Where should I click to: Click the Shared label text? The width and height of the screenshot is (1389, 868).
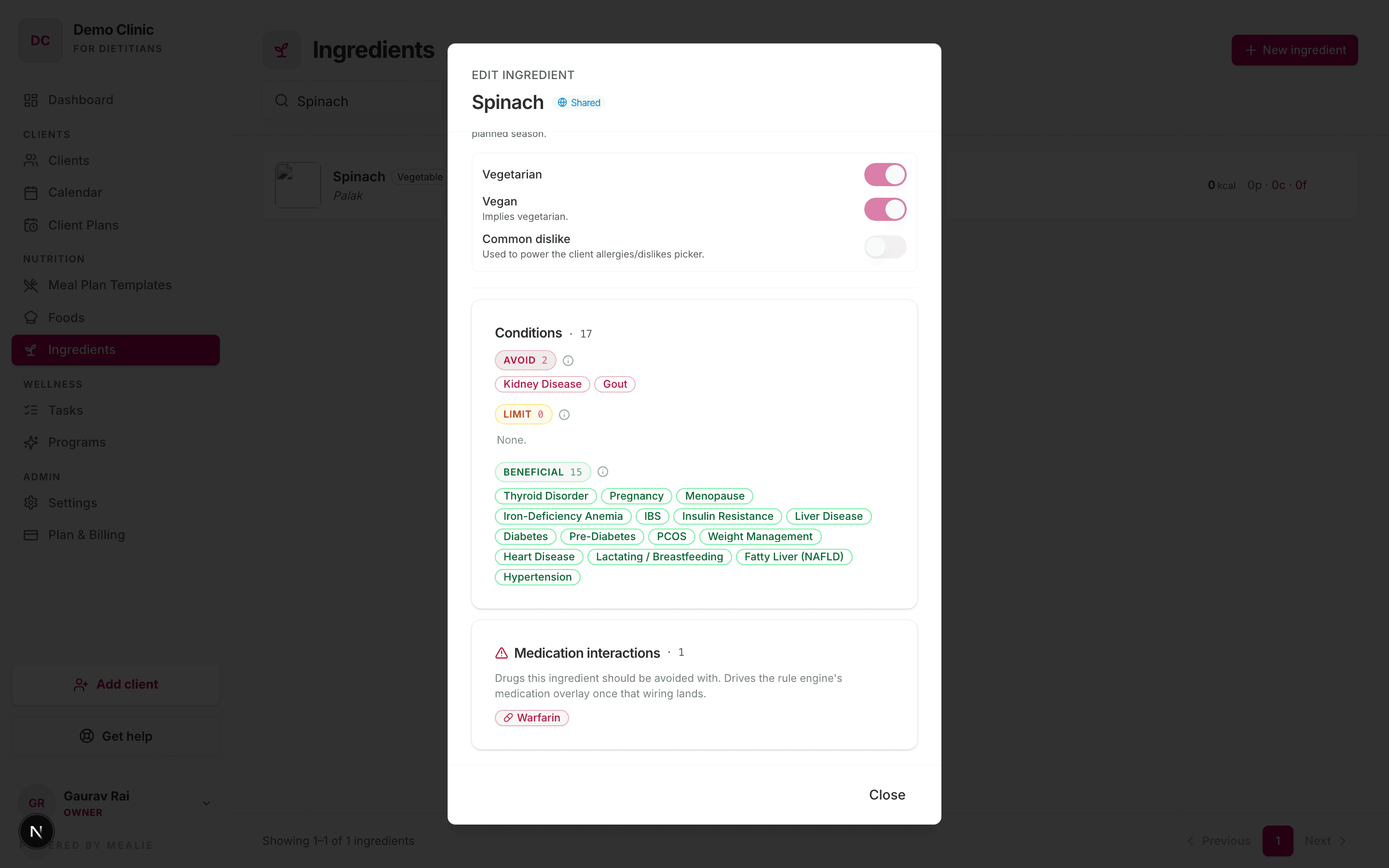coord(586,102)
